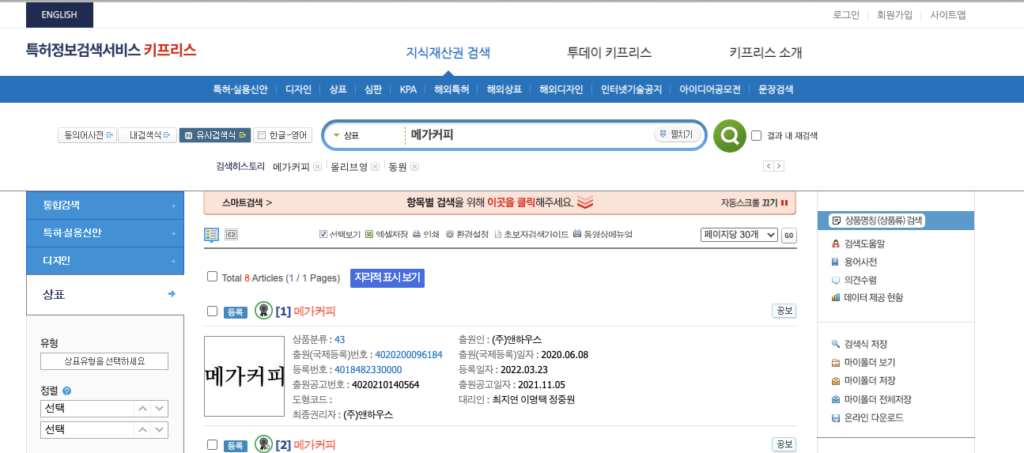Viewport: 1024px width, 453px height.
Task: Click the search input containing 메가커피
Action: pos(529,136)
